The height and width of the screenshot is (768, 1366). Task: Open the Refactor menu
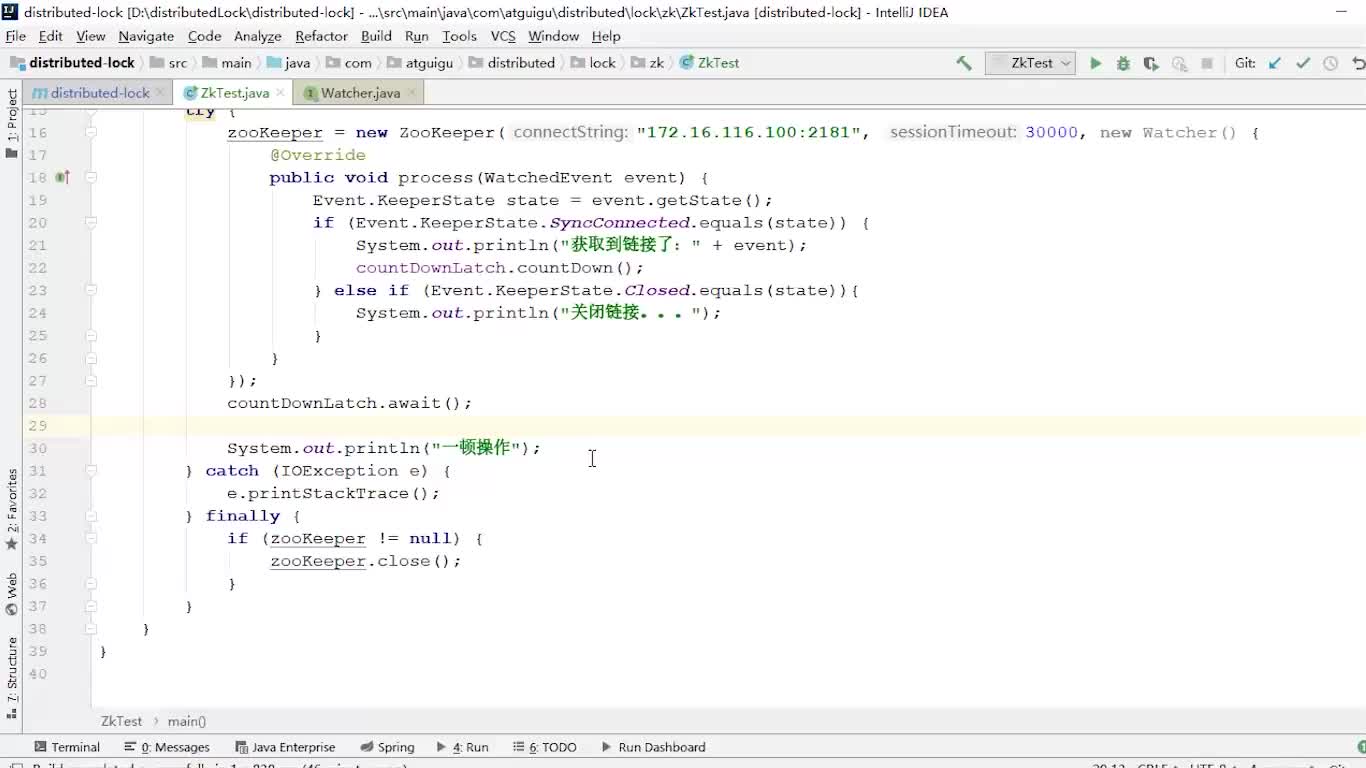coord(321,36)
